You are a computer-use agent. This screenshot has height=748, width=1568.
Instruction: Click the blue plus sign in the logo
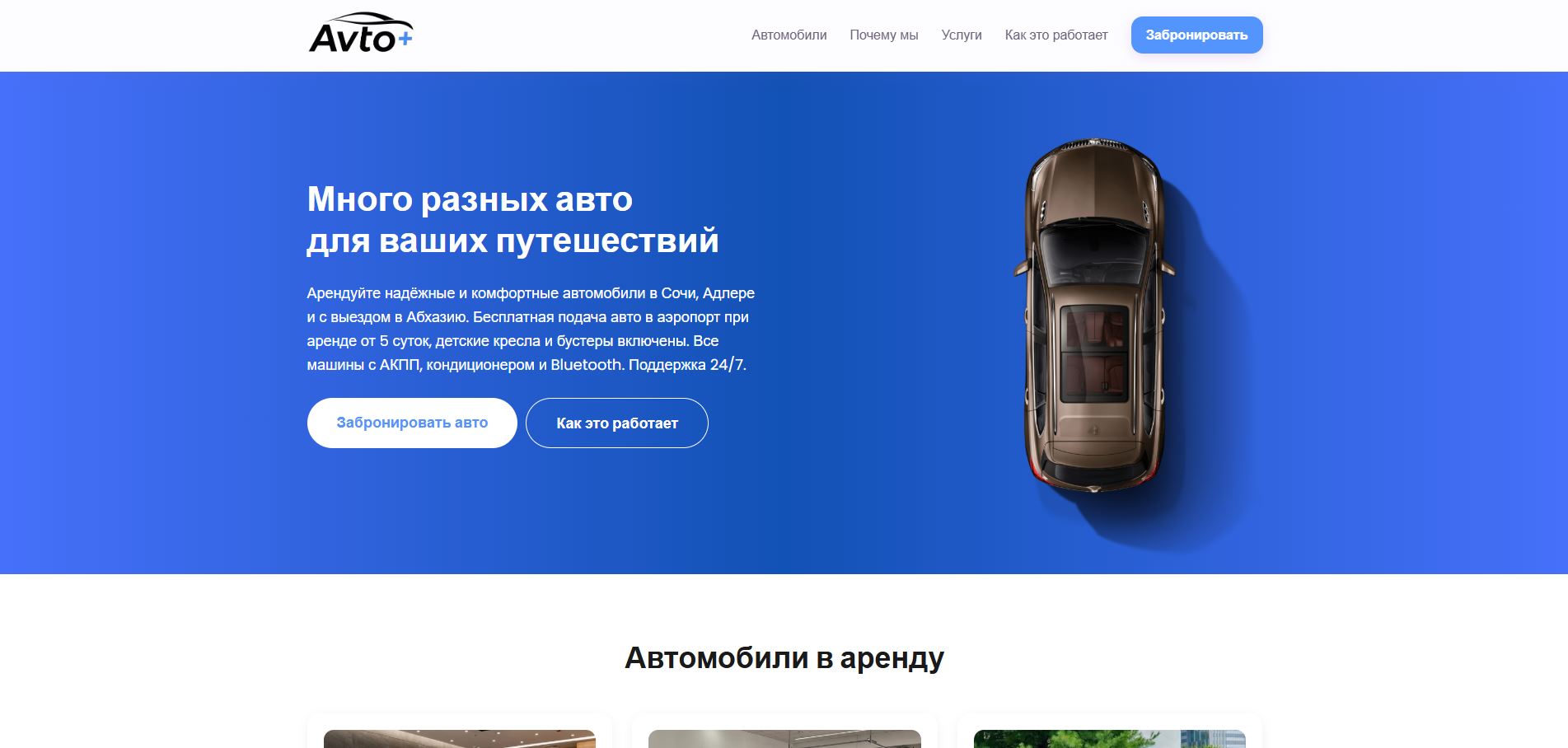coord(405,36)
